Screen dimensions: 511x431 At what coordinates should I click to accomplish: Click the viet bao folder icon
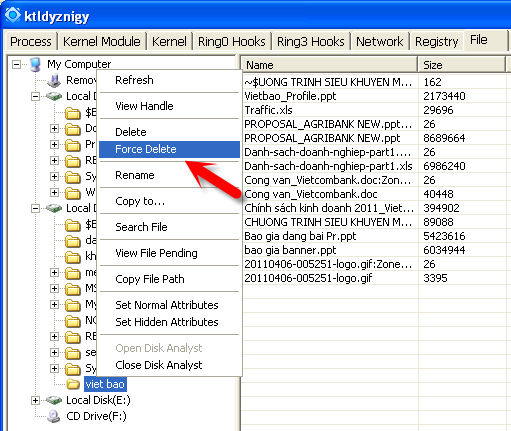point(73,384)
